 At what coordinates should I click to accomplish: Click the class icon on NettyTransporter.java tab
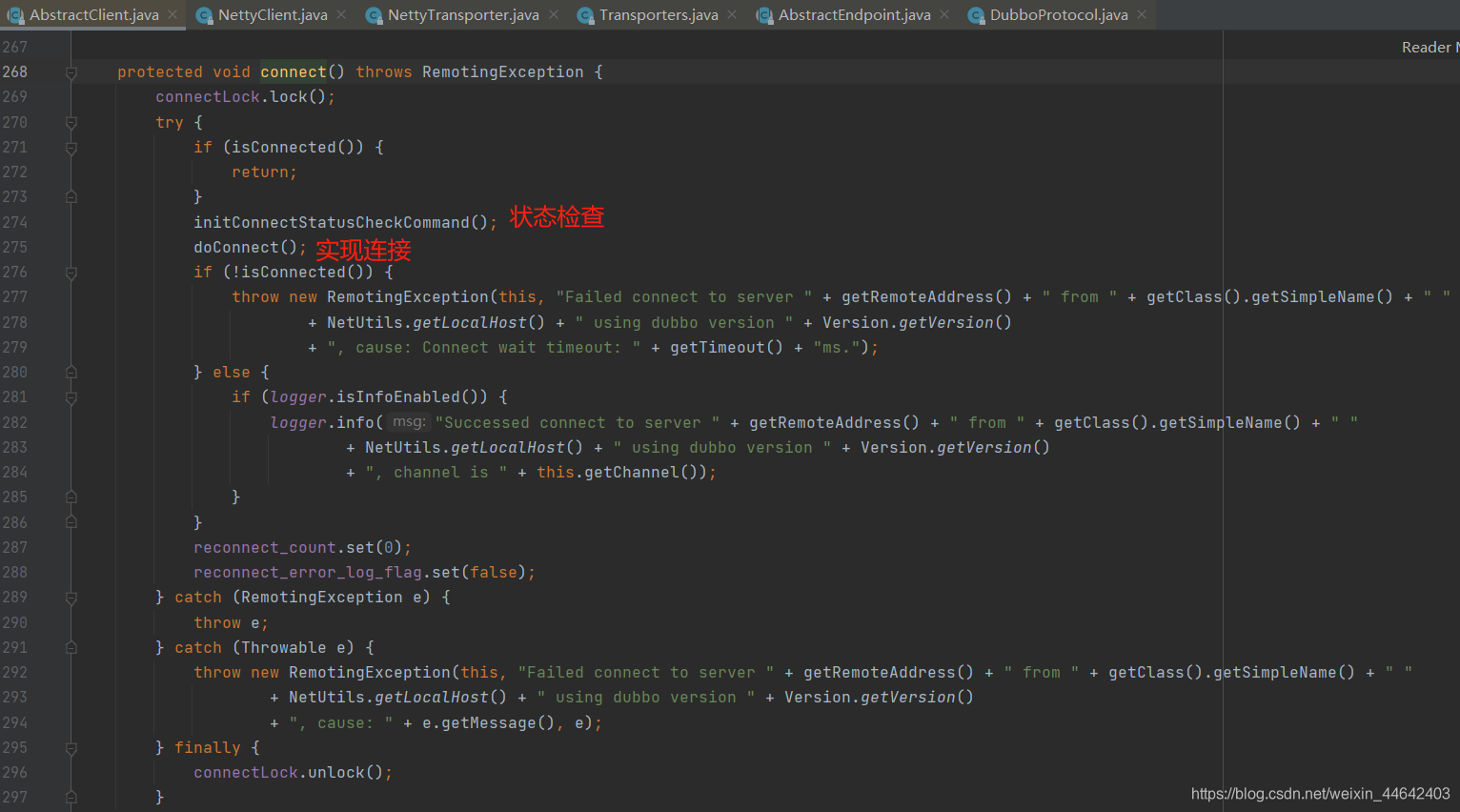coord(374,15)
